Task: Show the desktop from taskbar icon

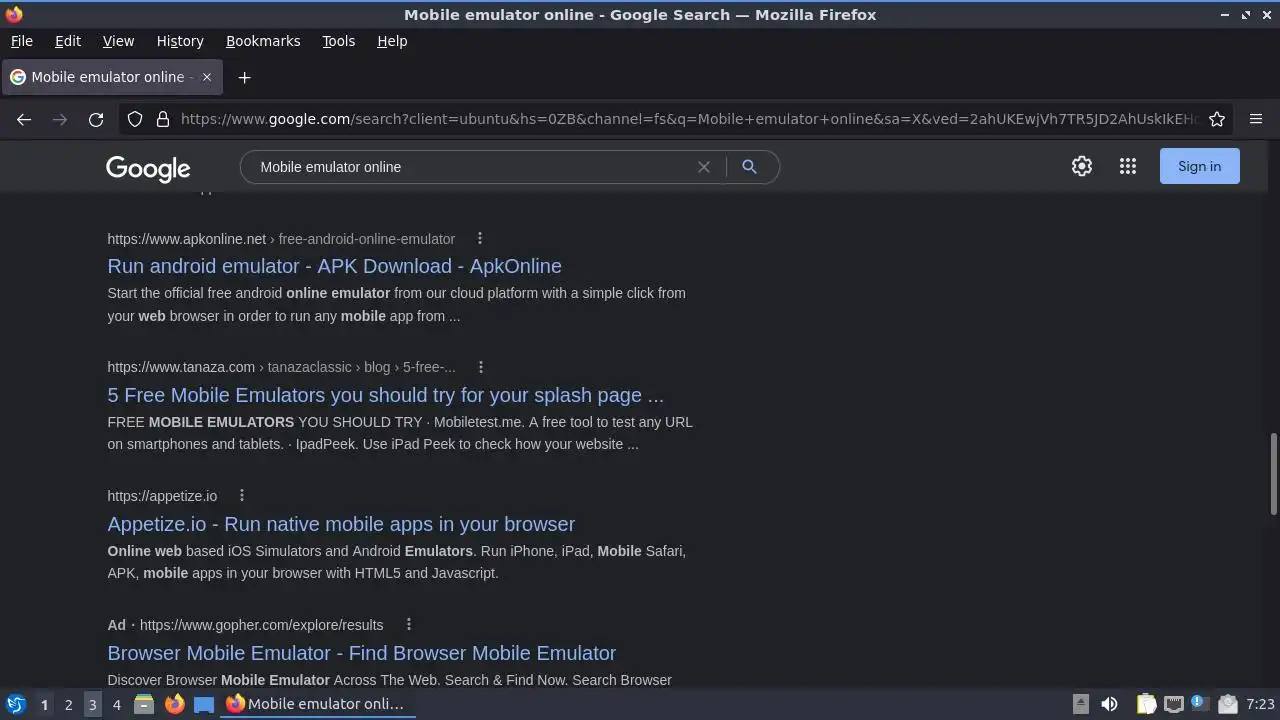Action: coord(204,704)
